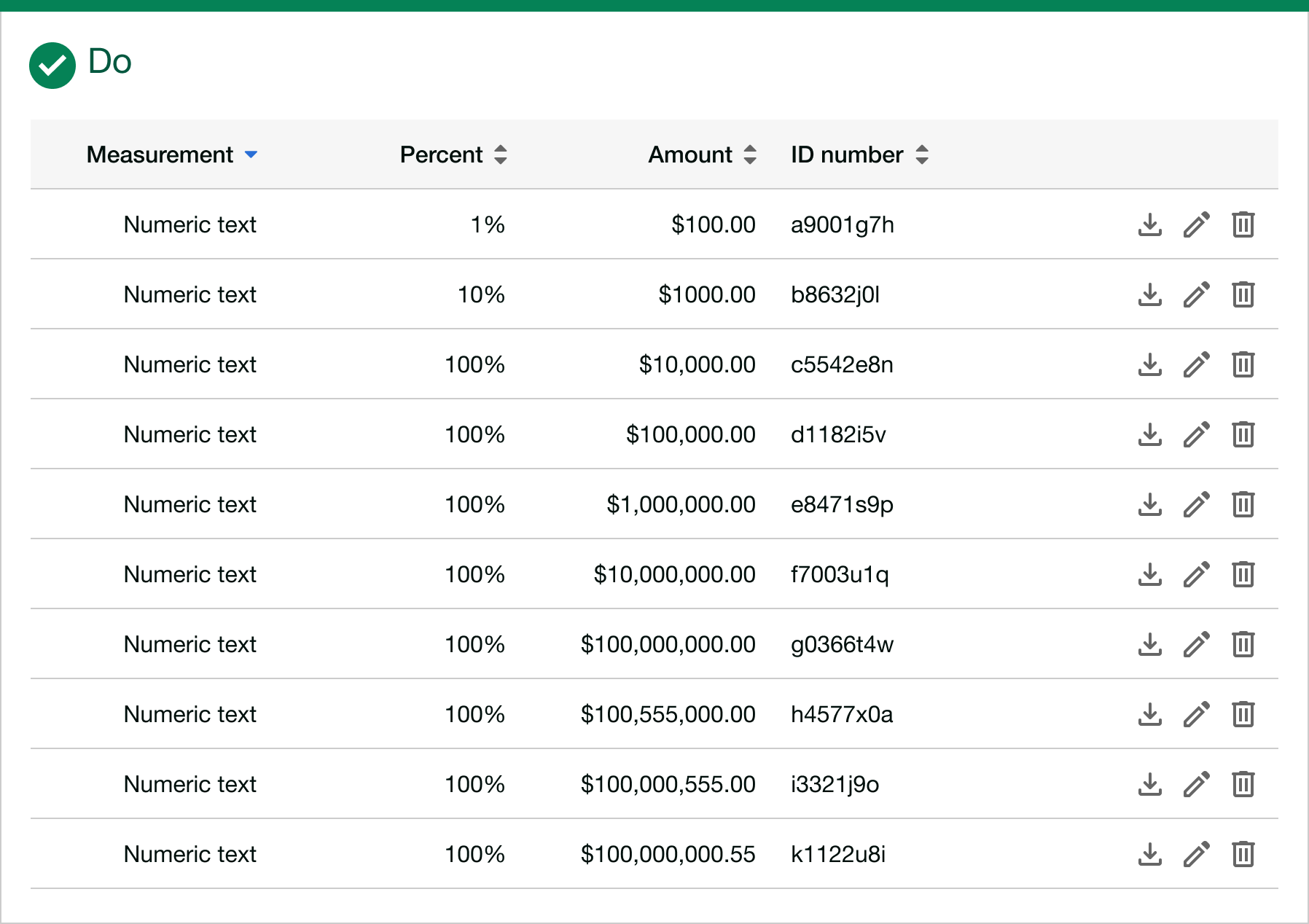Click the Measurement column header label

coord(160,154)
